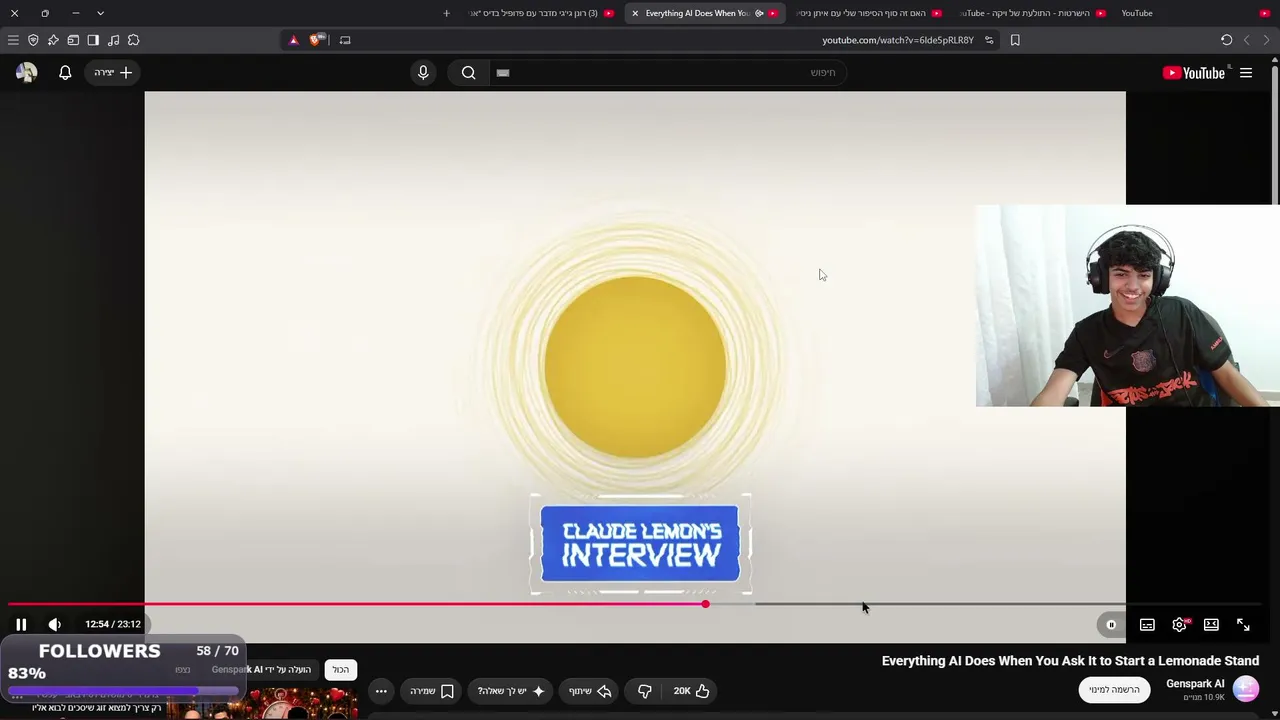The height and width of the screenshot is (720, 1280).
Task: Reload the page with the refresh icon
Action: point(1226,40)
